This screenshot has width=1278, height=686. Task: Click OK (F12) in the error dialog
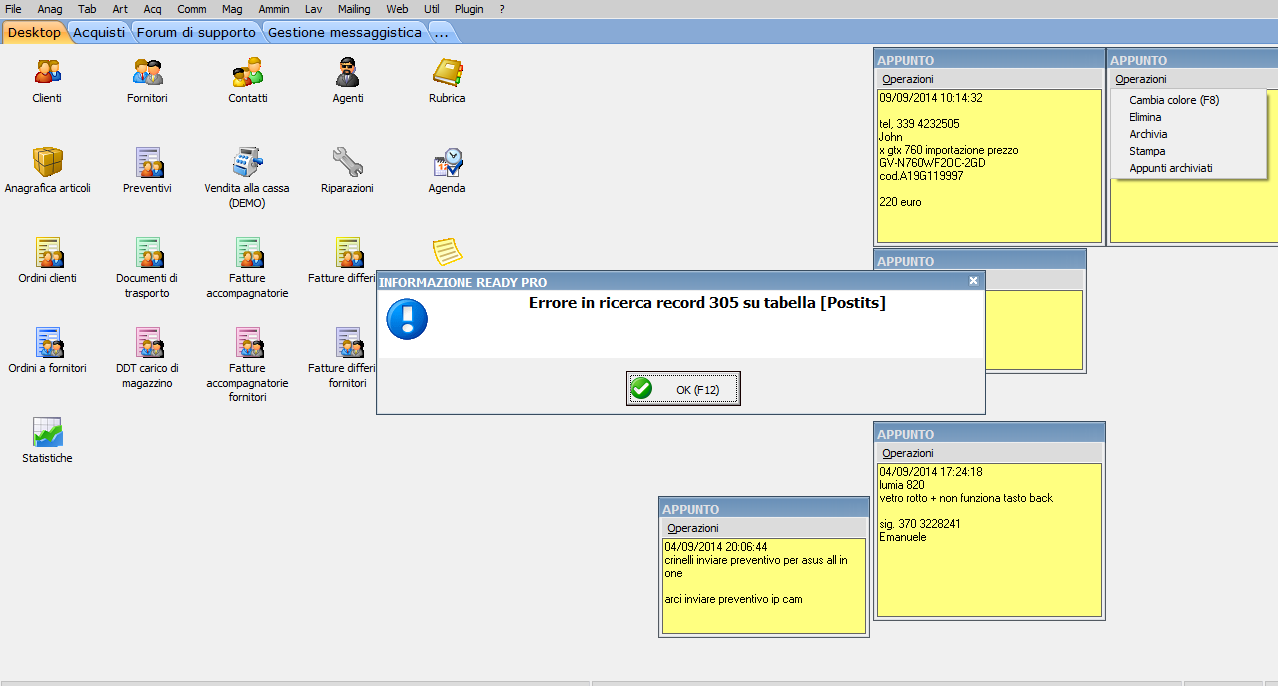[683, 389]
